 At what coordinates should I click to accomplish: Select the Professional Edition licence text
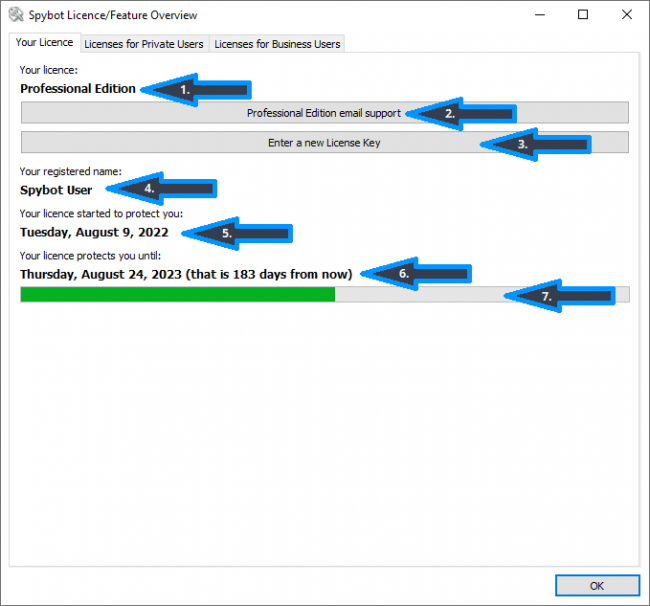(78, 89)
